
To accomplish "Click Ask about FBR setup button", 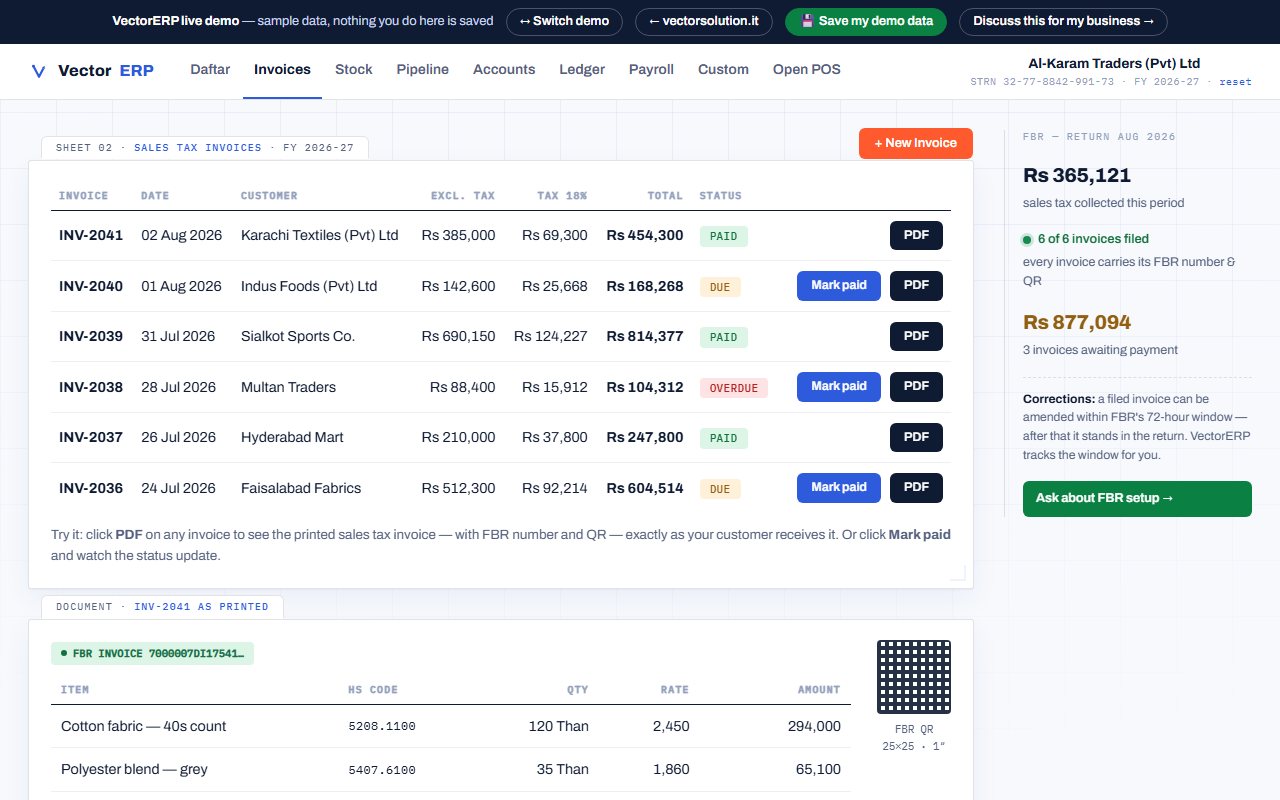I will point(1137,499).
